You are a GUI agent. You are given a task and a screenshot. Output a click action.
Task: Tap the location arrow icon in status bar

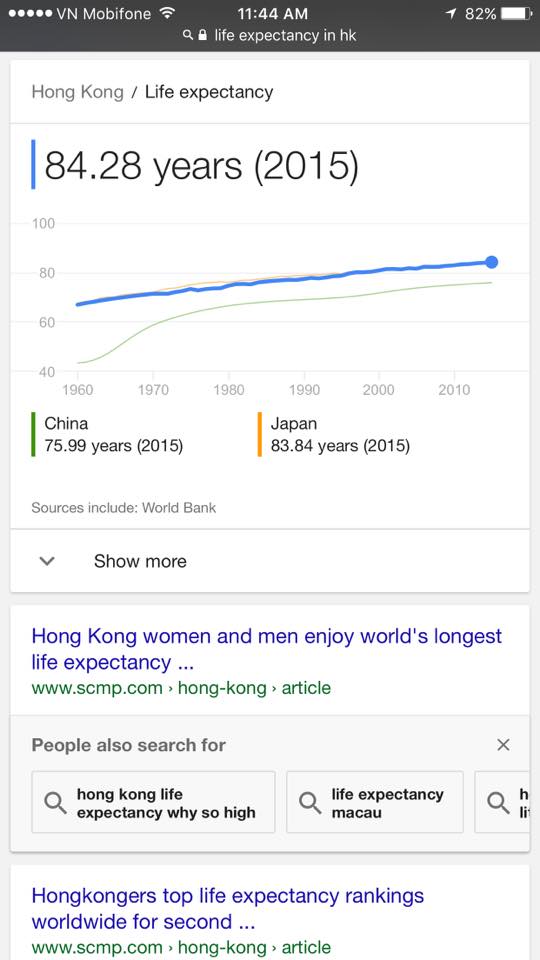(x=451, y=13)
